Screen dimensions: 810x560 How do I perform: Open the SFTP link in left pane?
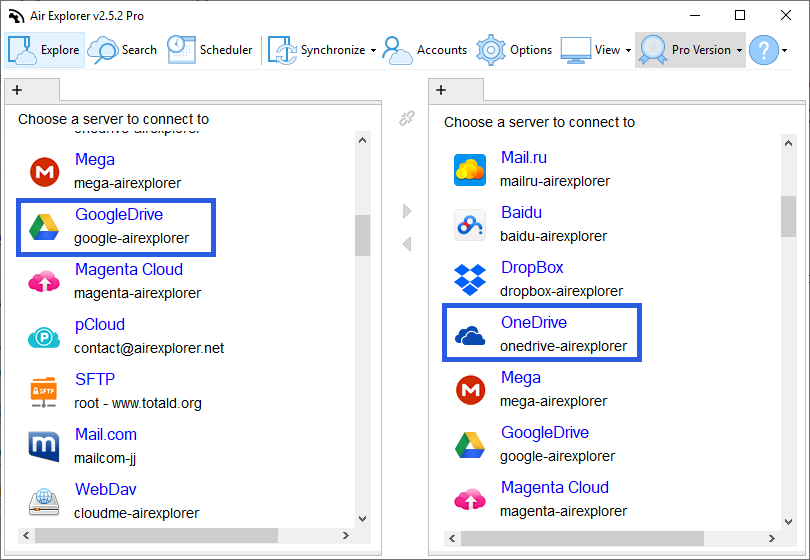tap(95, 379)
